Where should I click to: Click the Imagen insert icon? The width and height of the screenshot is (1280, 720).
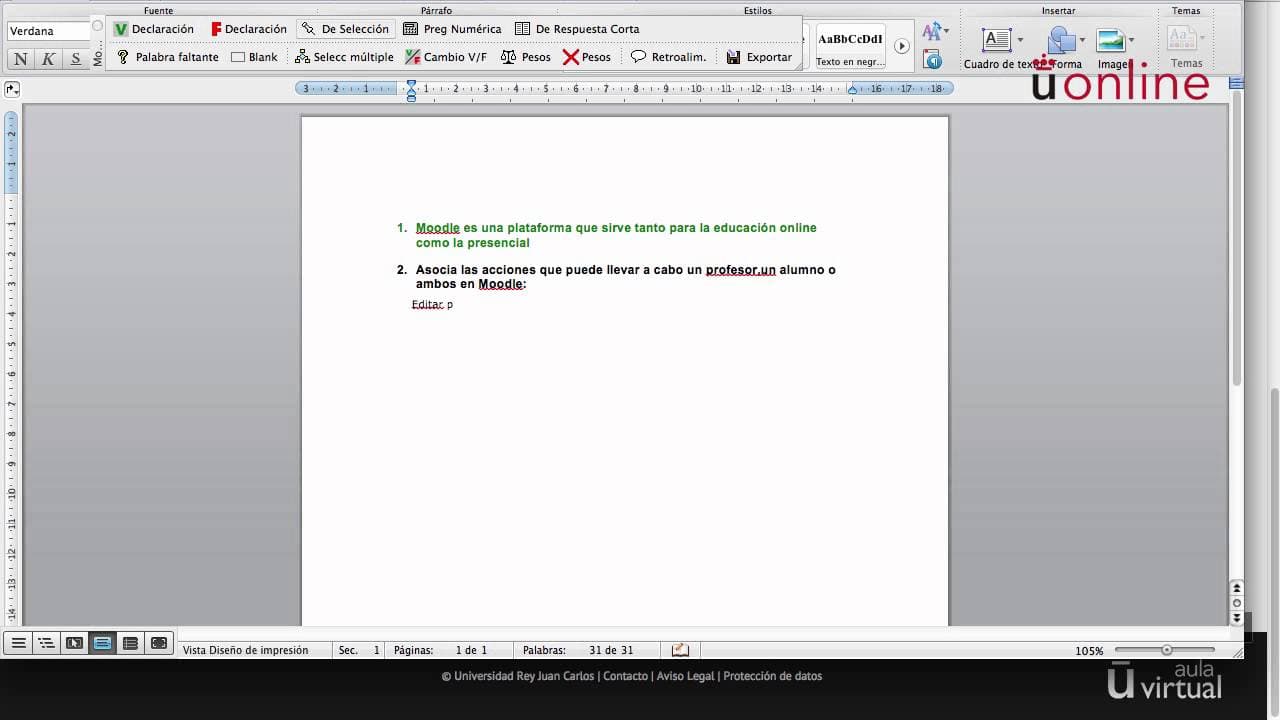(1110, 40)
